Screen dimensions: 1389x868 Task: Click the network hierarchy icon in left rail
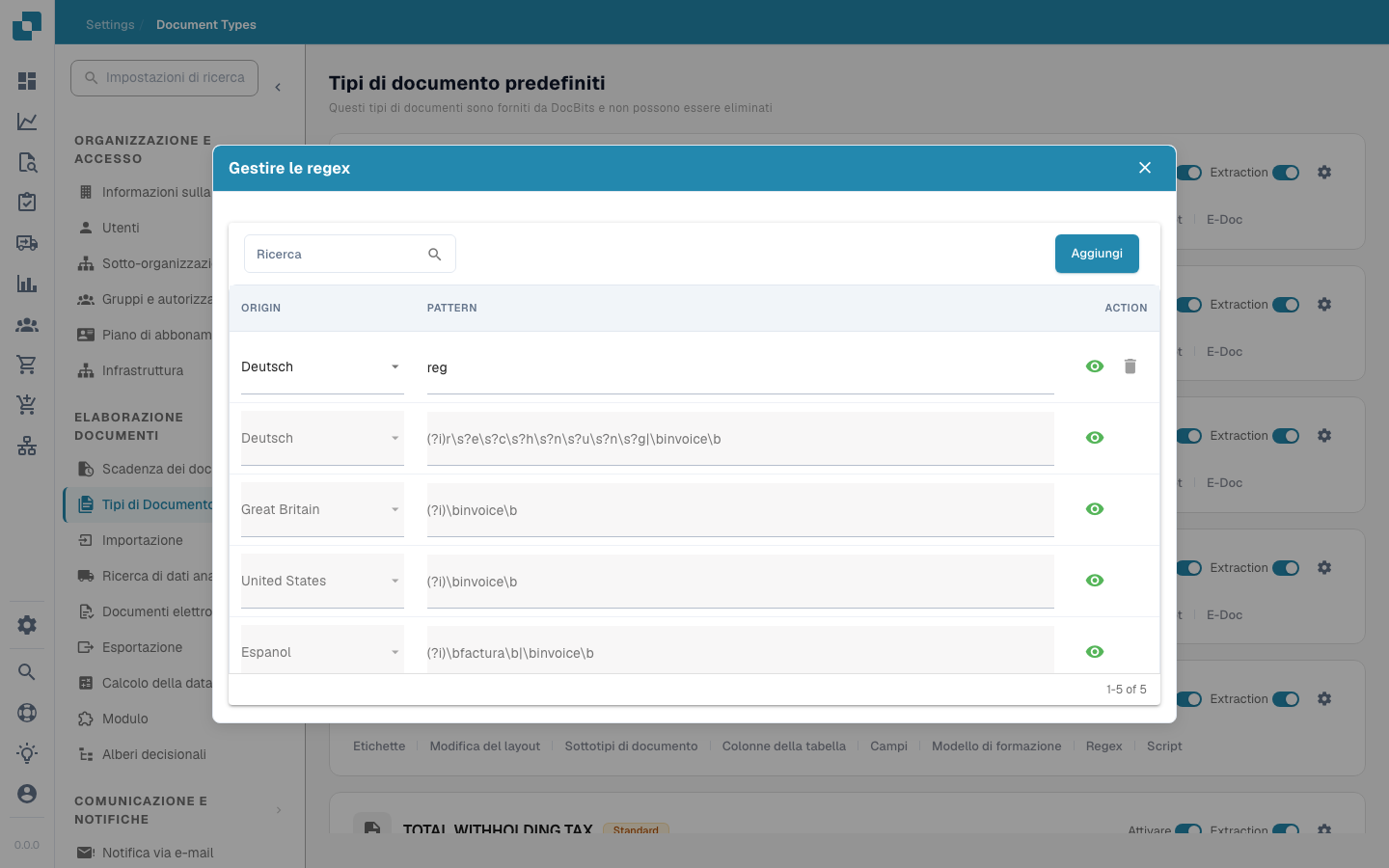[27, 446]
